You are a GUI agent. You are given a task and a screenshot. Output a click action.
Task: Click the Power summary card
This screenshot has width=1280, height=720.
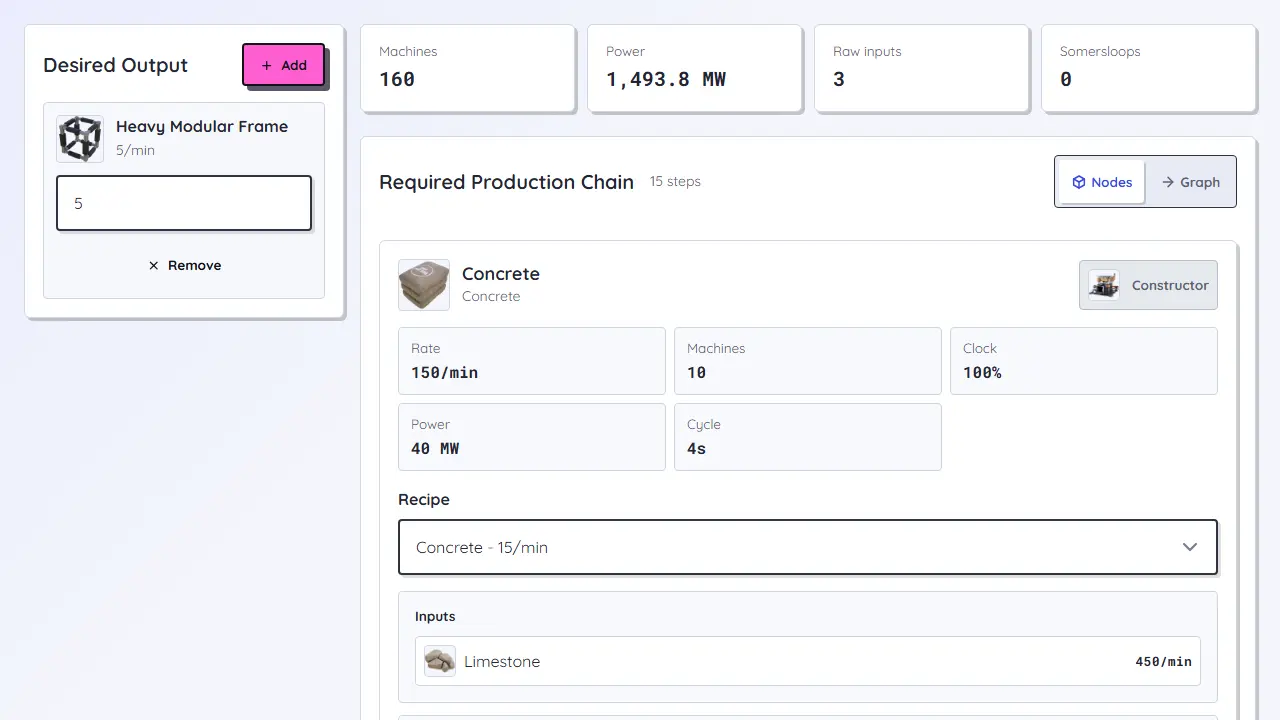[x=694, y=68]
